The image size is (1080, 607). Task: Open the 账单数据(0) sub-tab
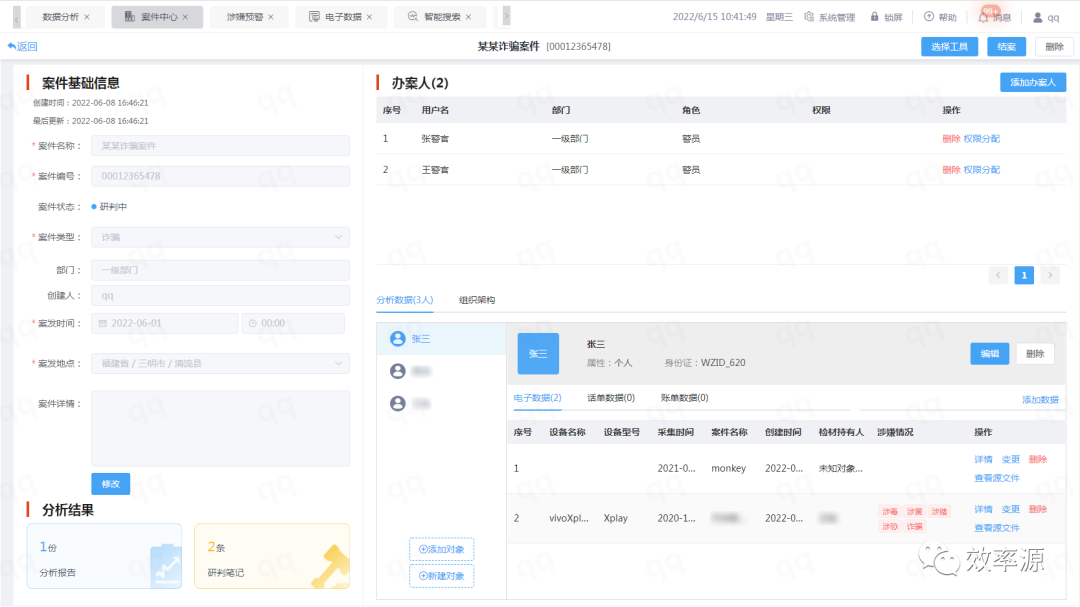(x=684, y=398)
